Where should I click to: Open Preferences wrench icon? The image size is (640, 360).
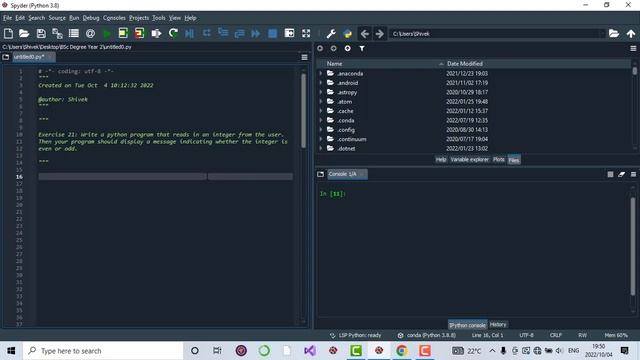(x=331, y=33)
